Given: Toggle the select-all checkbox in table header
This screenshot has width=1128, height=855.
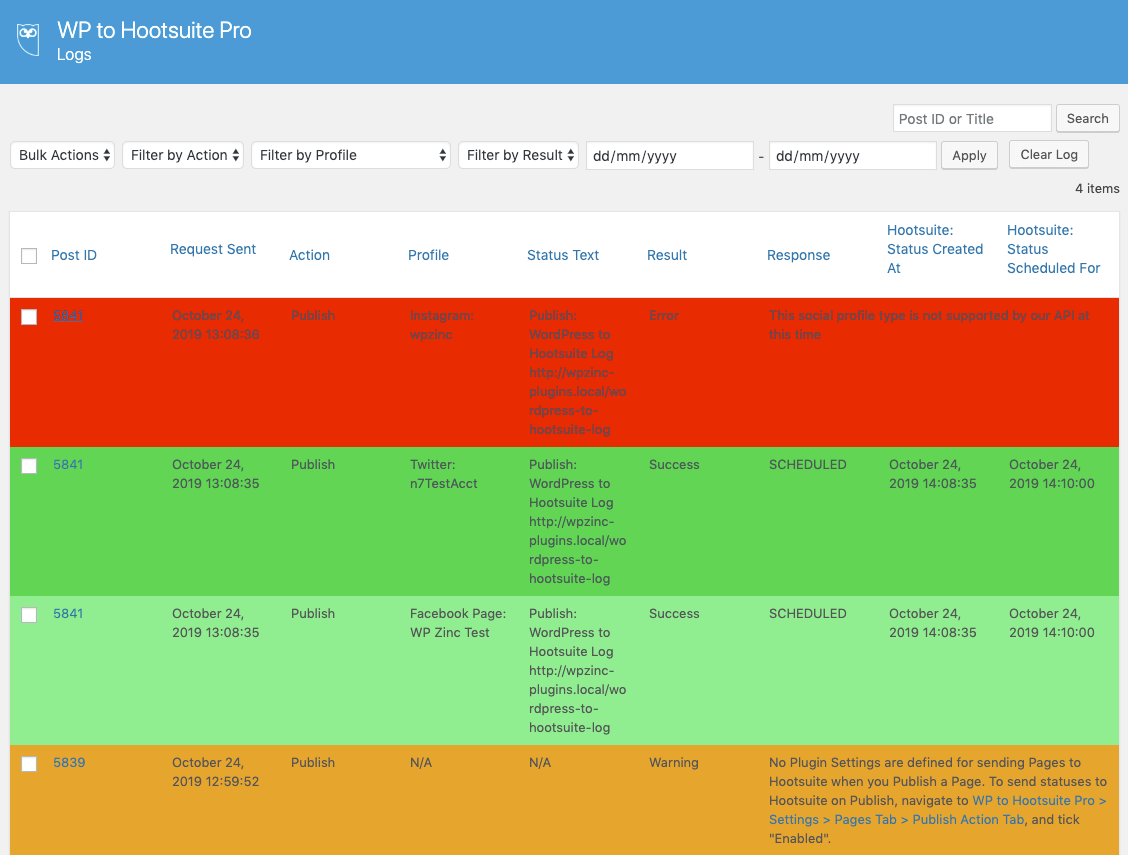Looking at the screenshot, I should (29, 256).
